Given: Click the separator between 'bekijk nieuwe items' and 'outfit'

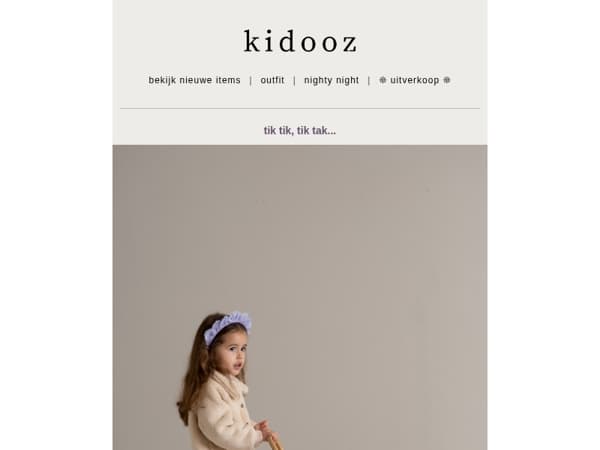Looking at the screenshot, I should point(251,80).
